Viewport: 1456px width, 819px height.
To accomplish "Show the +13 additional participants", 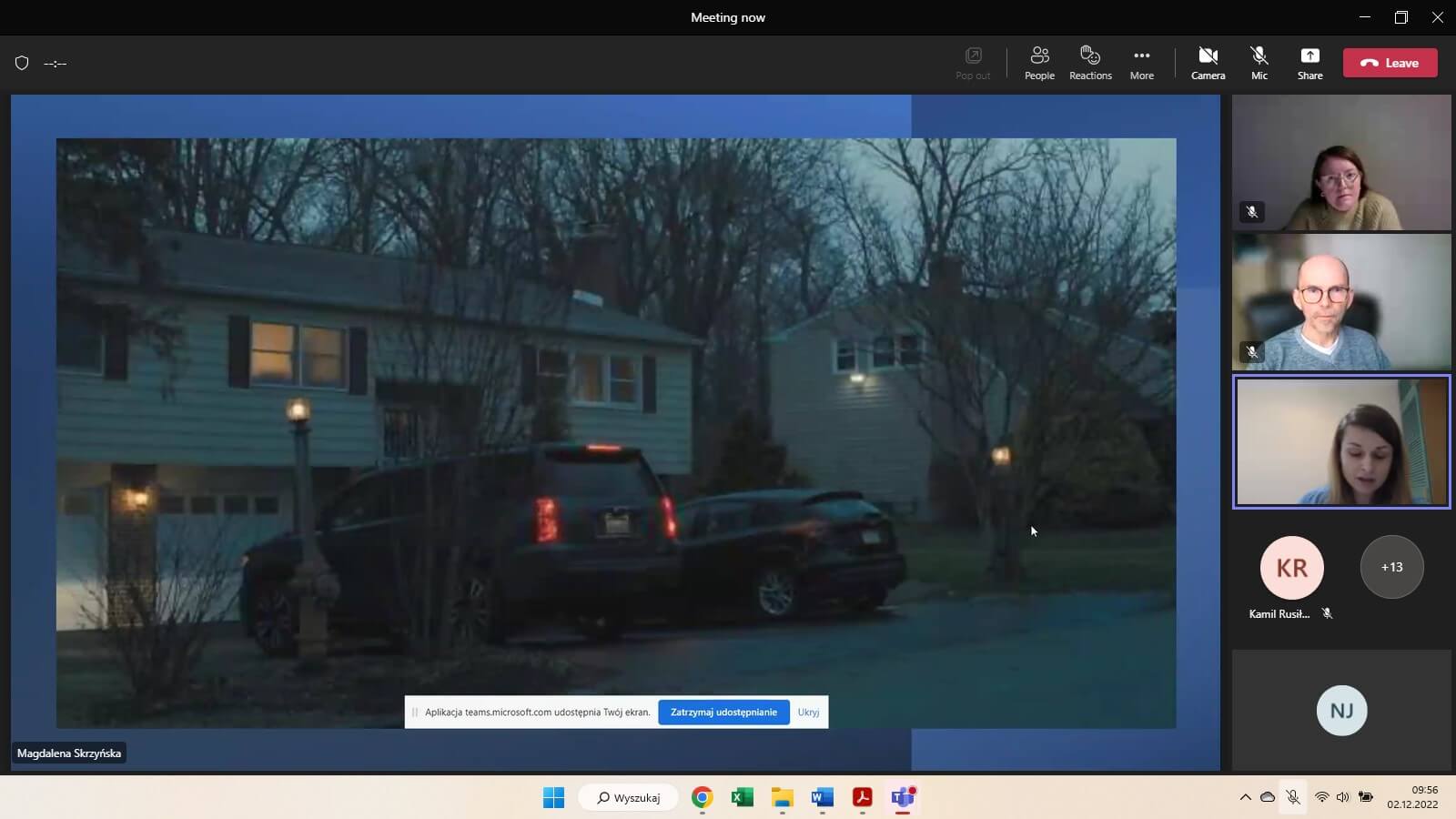I will (1391, 567).
